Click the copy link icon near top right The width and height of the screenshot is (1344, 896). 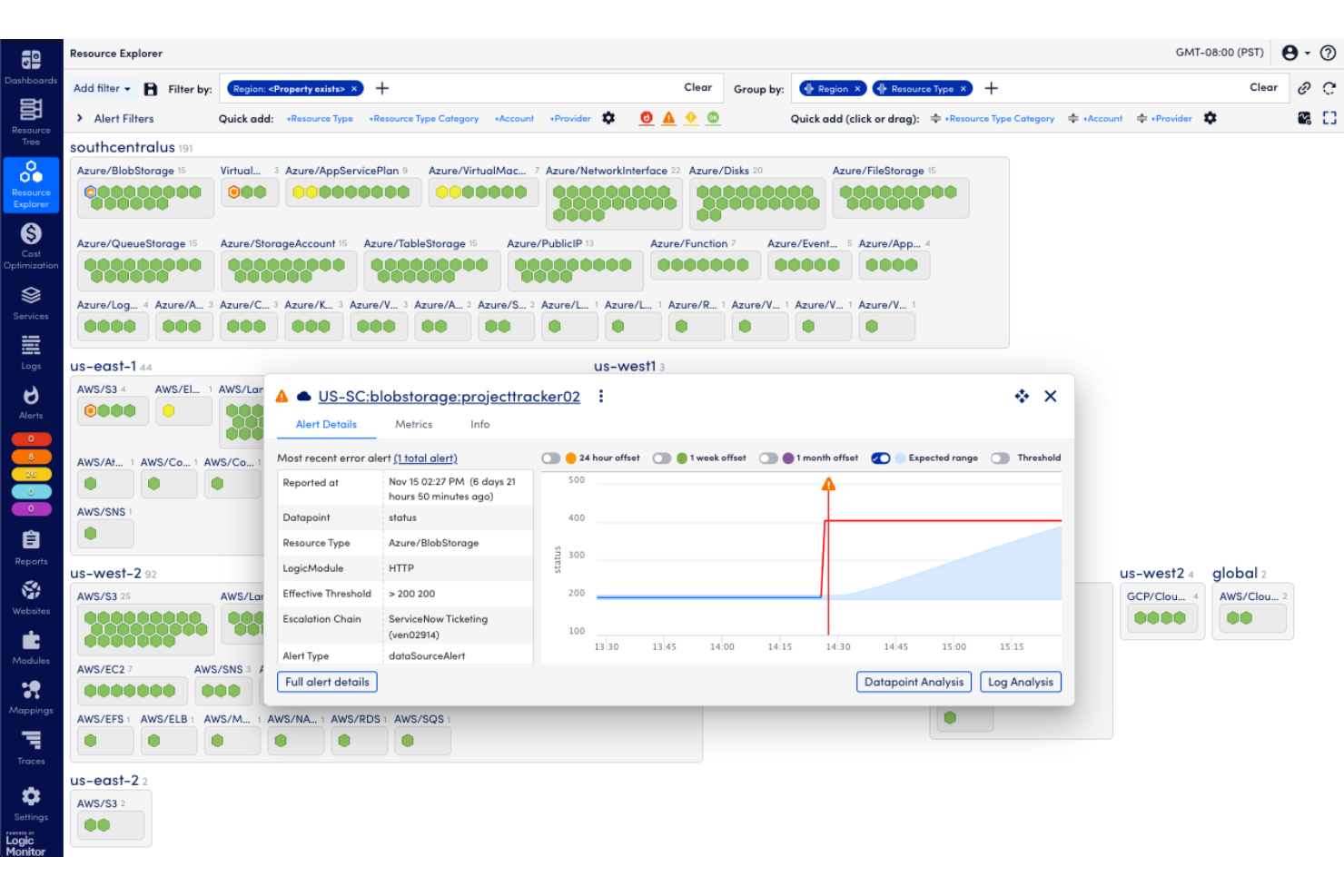click(1305, 88)
